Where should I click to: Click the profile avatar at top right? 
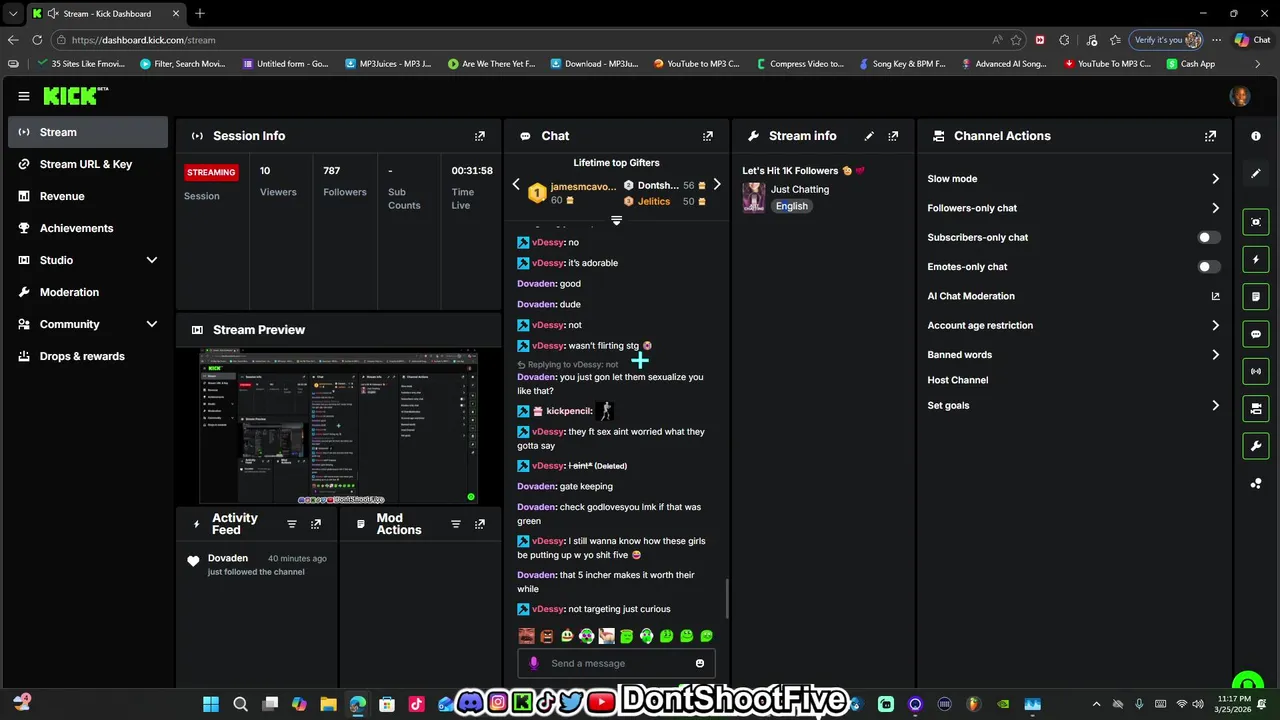(1240, 96)
